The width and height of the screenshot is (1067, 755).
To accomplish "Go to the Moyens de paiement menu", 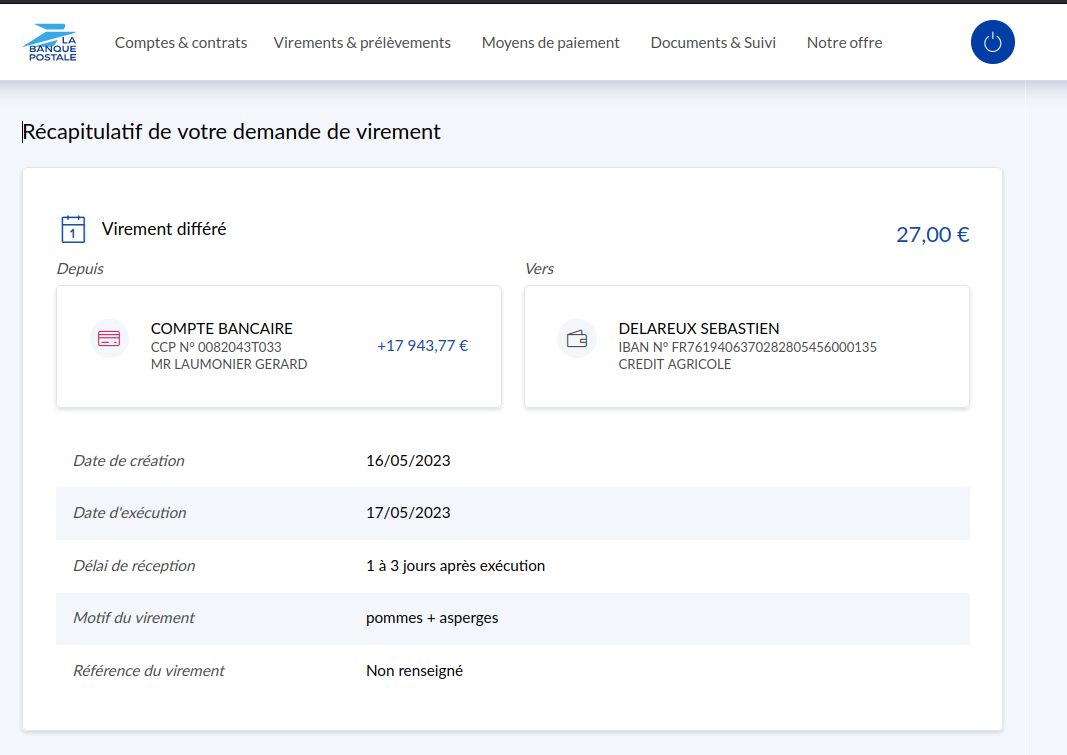I will pyautogui.click(x=551, y=43).
